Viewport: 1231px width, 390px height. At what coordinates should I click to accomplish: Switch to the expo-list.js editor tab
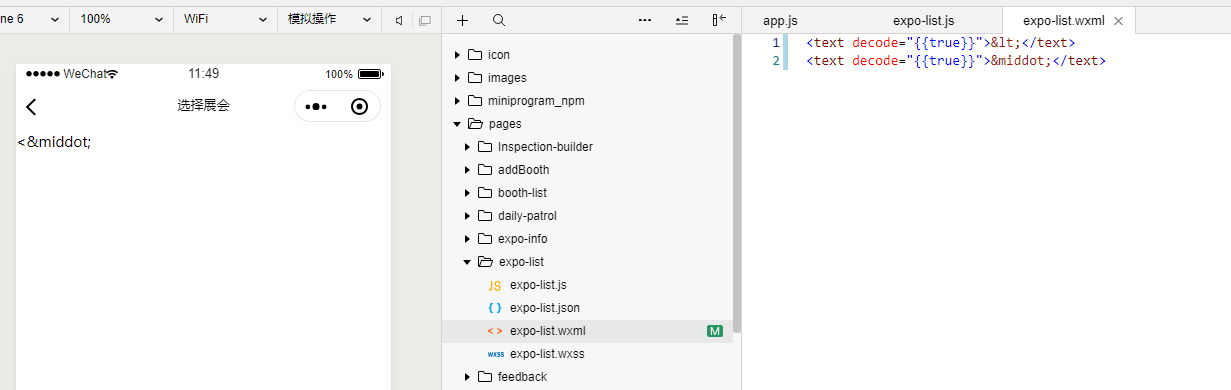923,20
